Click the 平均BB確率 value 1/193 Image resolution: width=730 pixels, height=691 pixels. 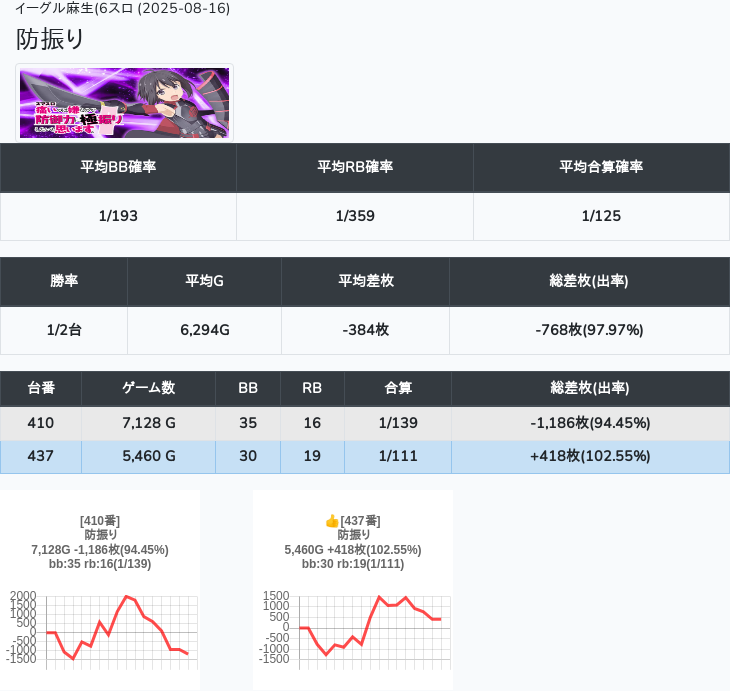tap(118, 216)
